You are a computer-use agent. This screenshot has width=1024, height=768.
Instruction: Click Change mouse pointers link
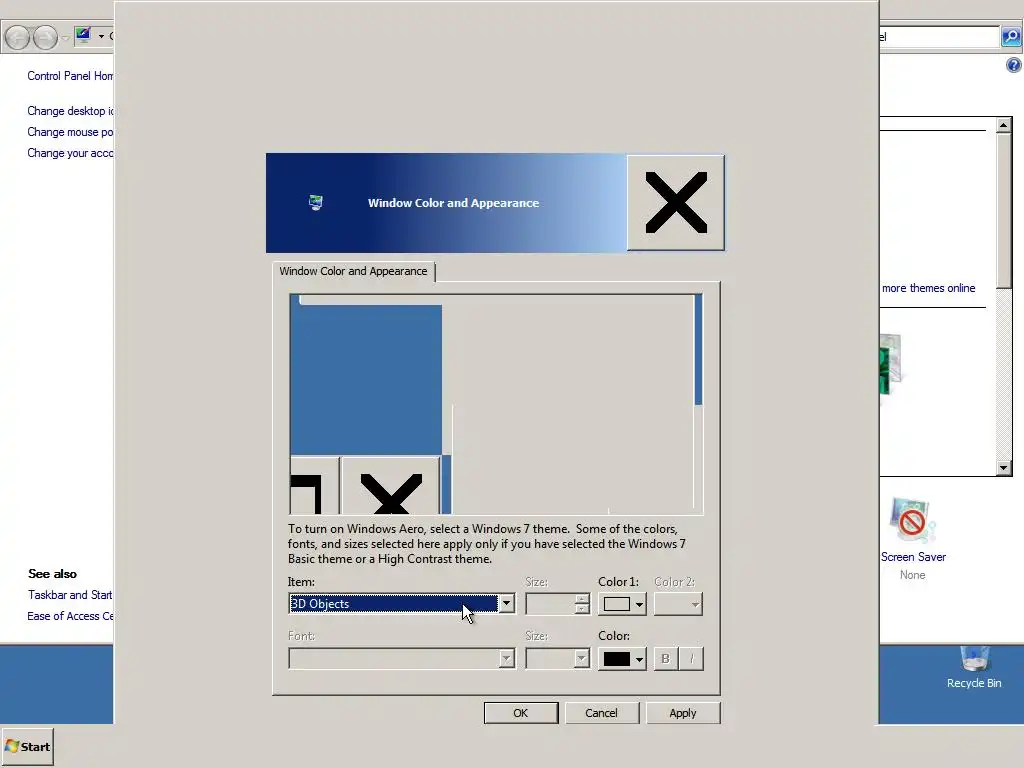[x=70, y=132]
